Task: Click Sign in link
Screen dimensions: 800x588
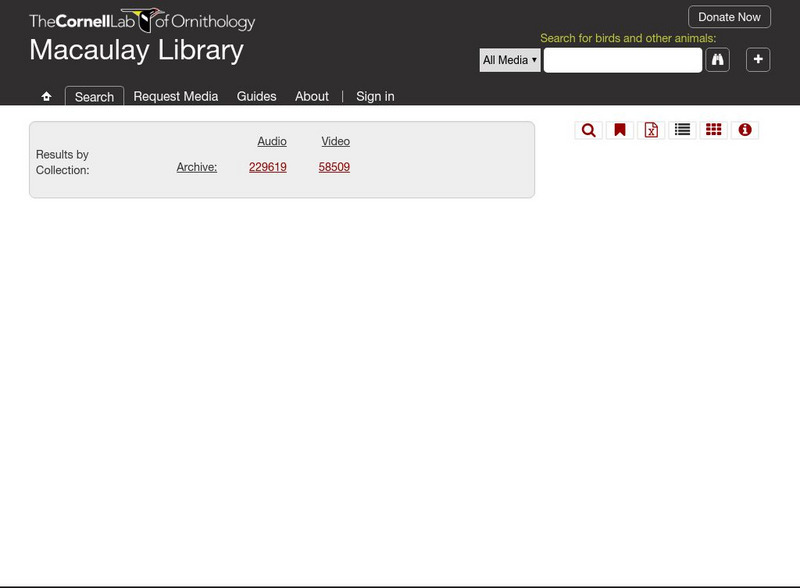Action: coord(375,96)
